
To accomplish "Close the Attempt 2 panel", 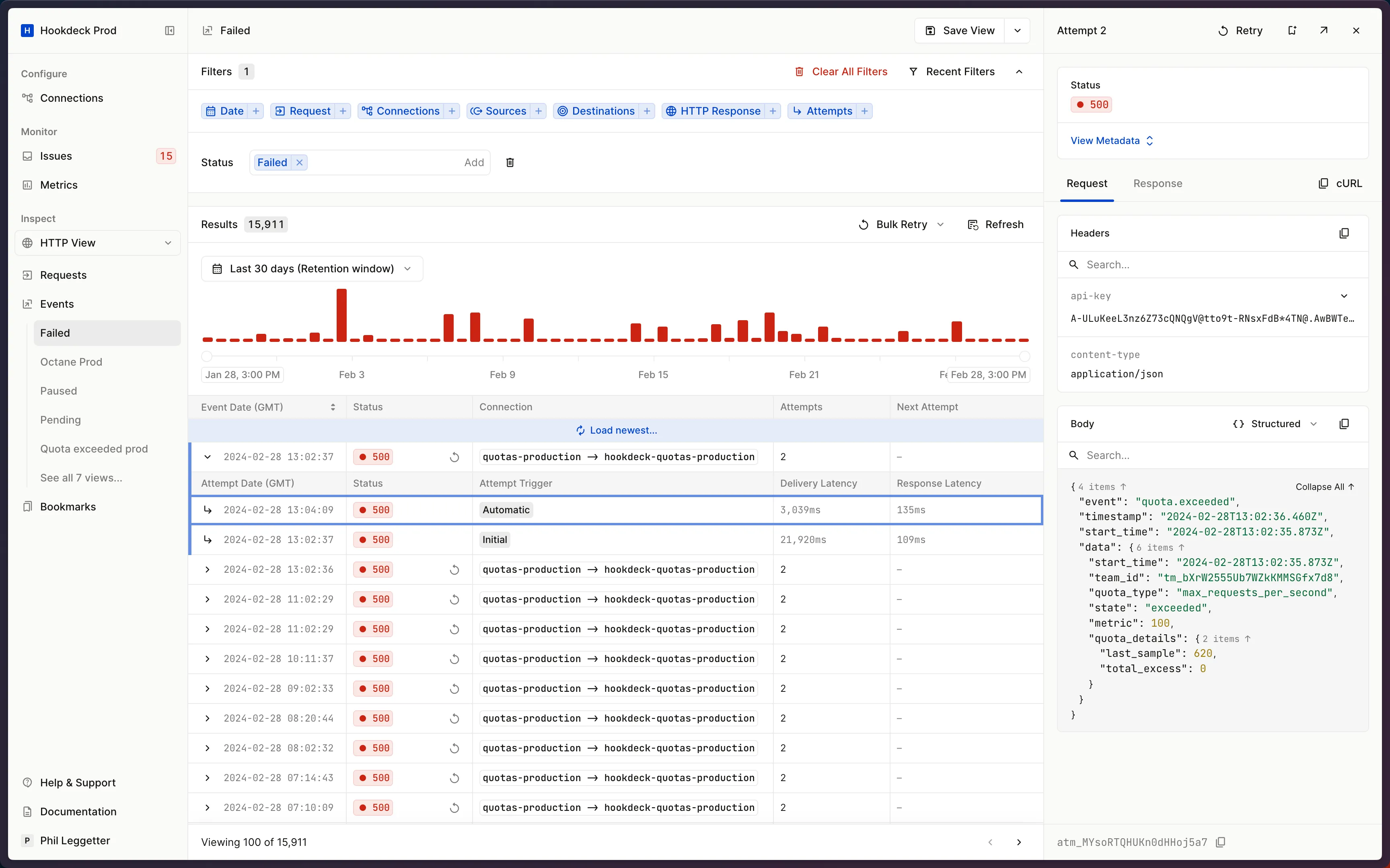I will click(1356, 31).
